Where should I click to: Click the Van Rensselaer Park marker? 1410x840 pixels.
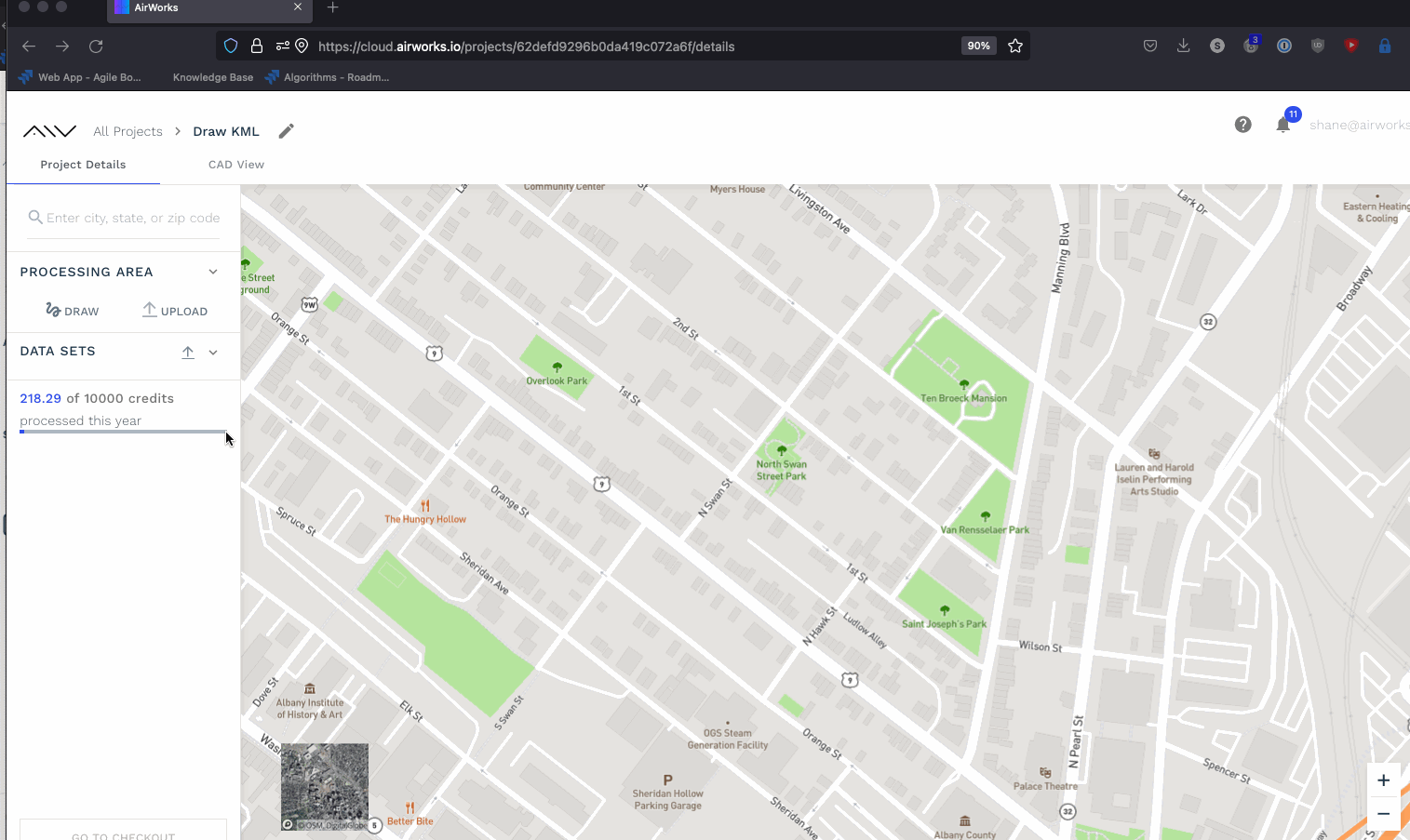tap(986, 516)
